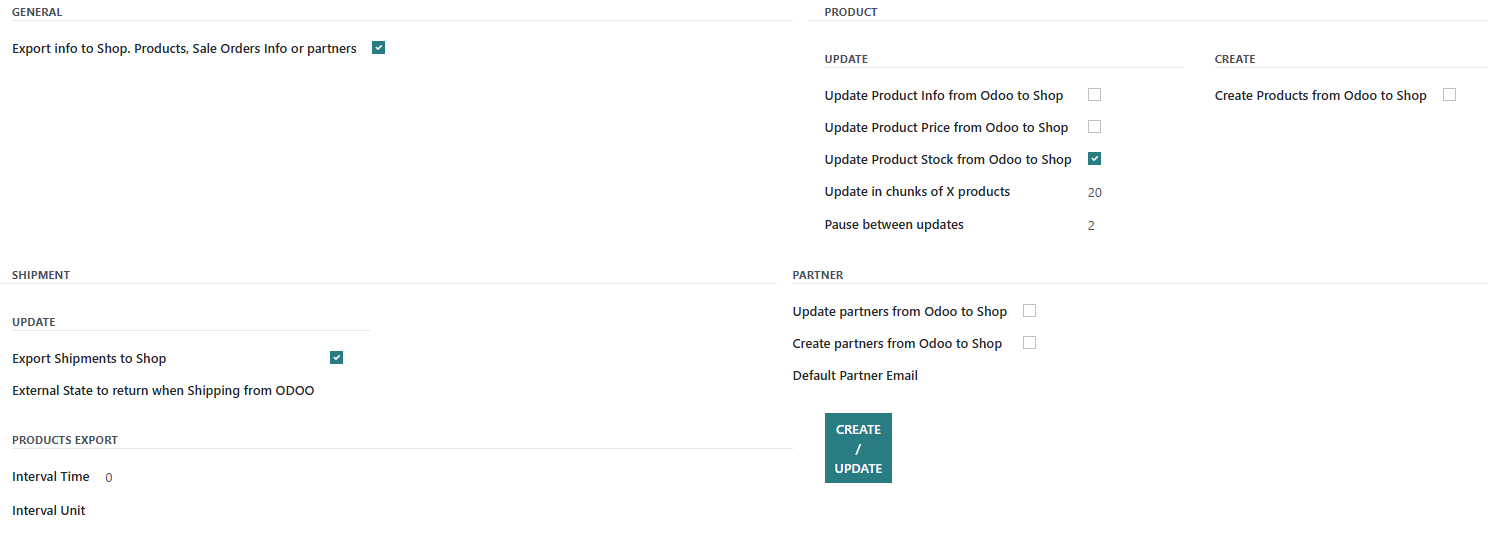Disable Update Product Stock from Odoo to Shop

1094,159
